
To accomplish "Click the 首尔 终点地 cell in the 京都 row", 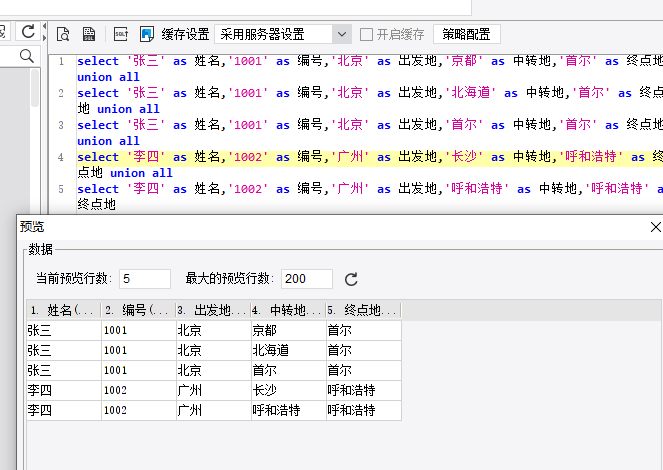I will click(364, 331).
